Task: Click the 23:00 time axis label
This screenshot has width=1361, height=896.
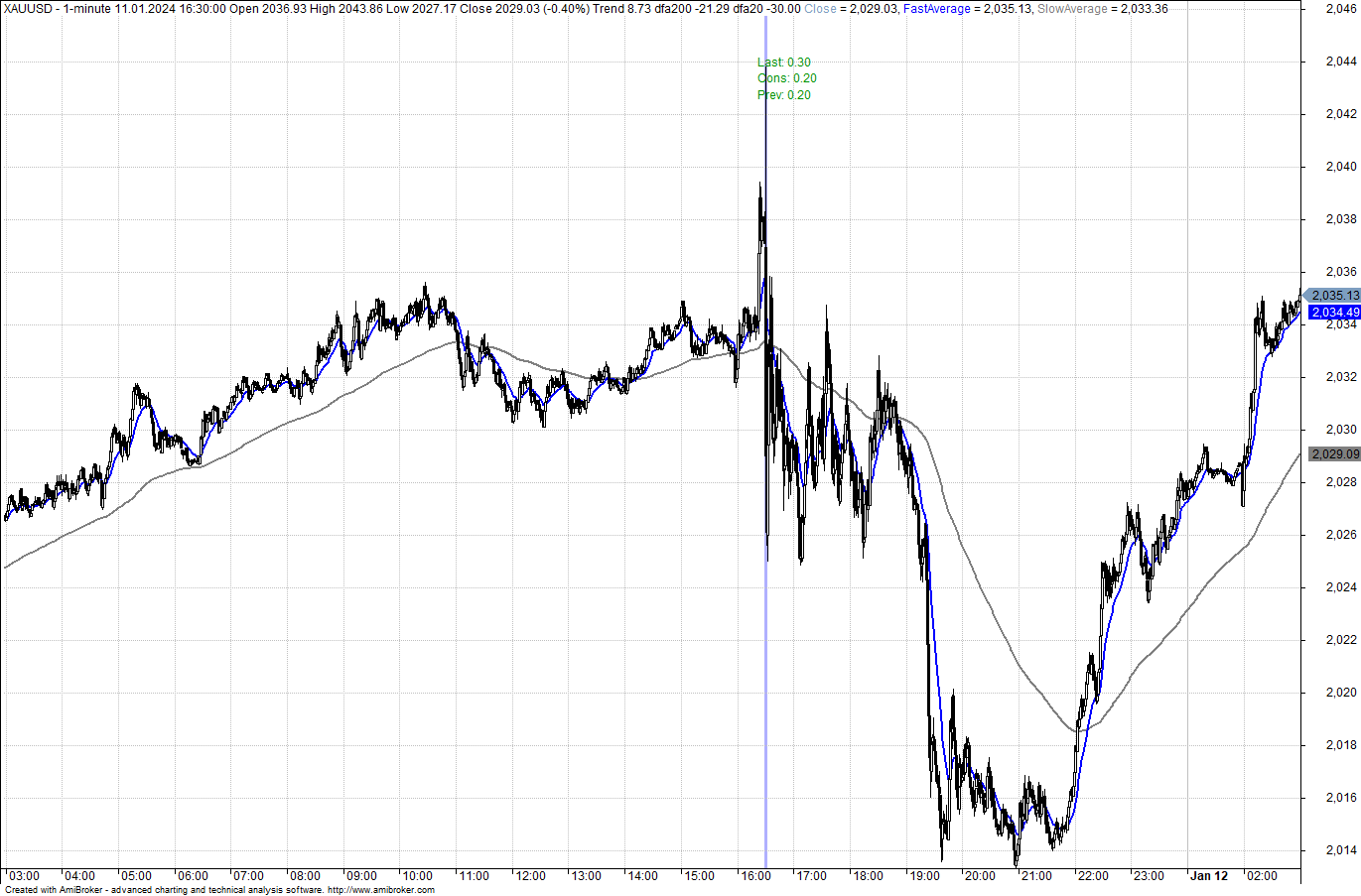Action: 1149,876
